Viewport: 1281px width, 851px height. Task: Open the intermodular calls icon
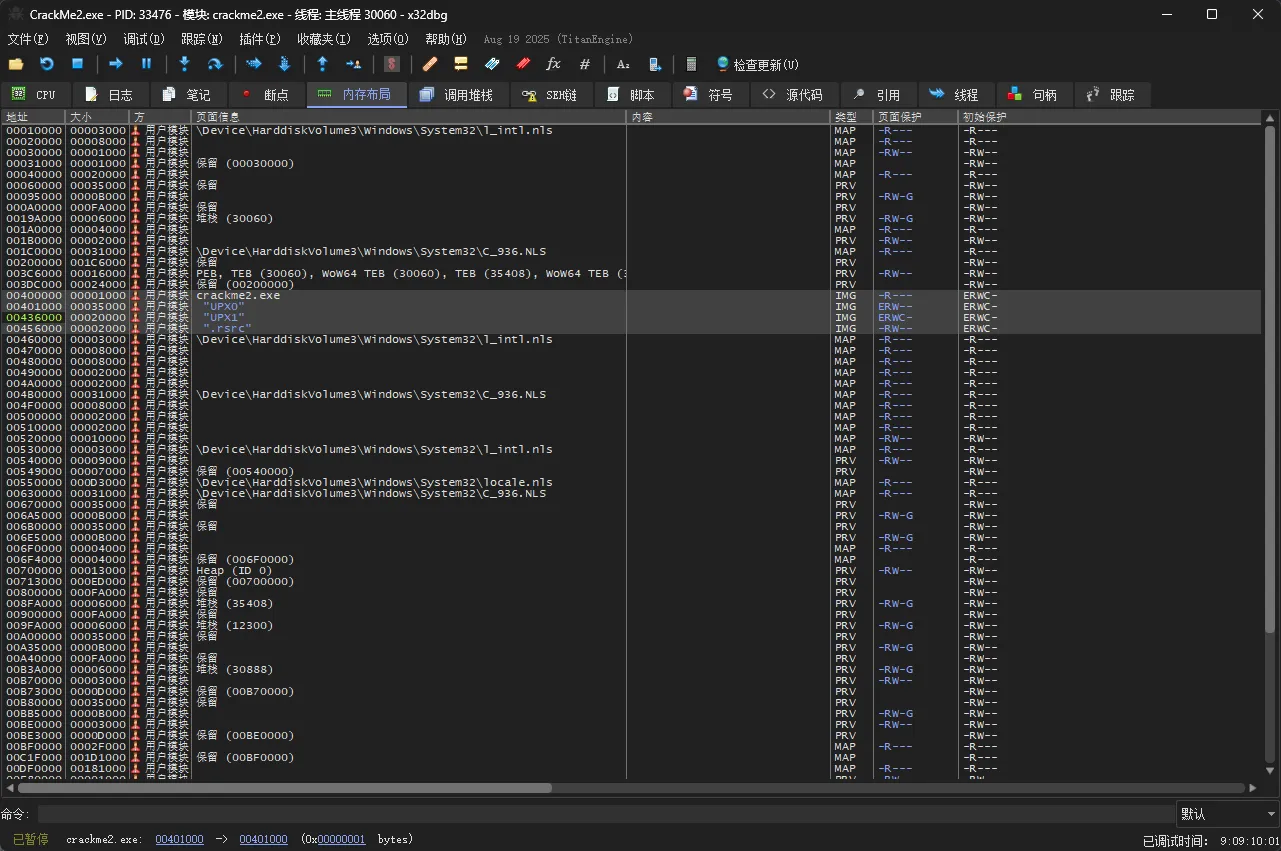(655, 64)
